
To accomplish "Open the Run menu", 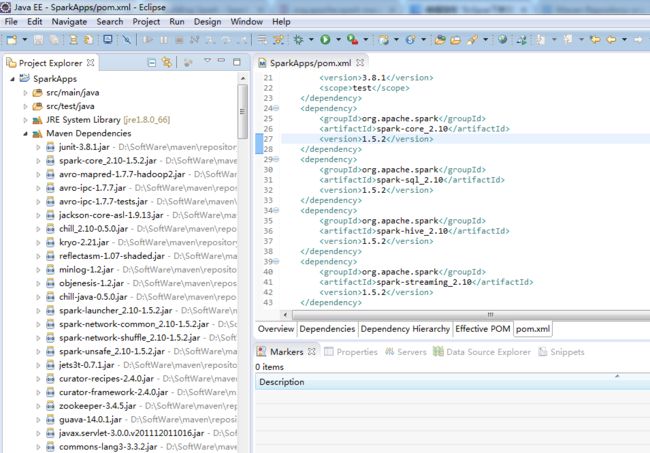I will (x=177, y=22).
